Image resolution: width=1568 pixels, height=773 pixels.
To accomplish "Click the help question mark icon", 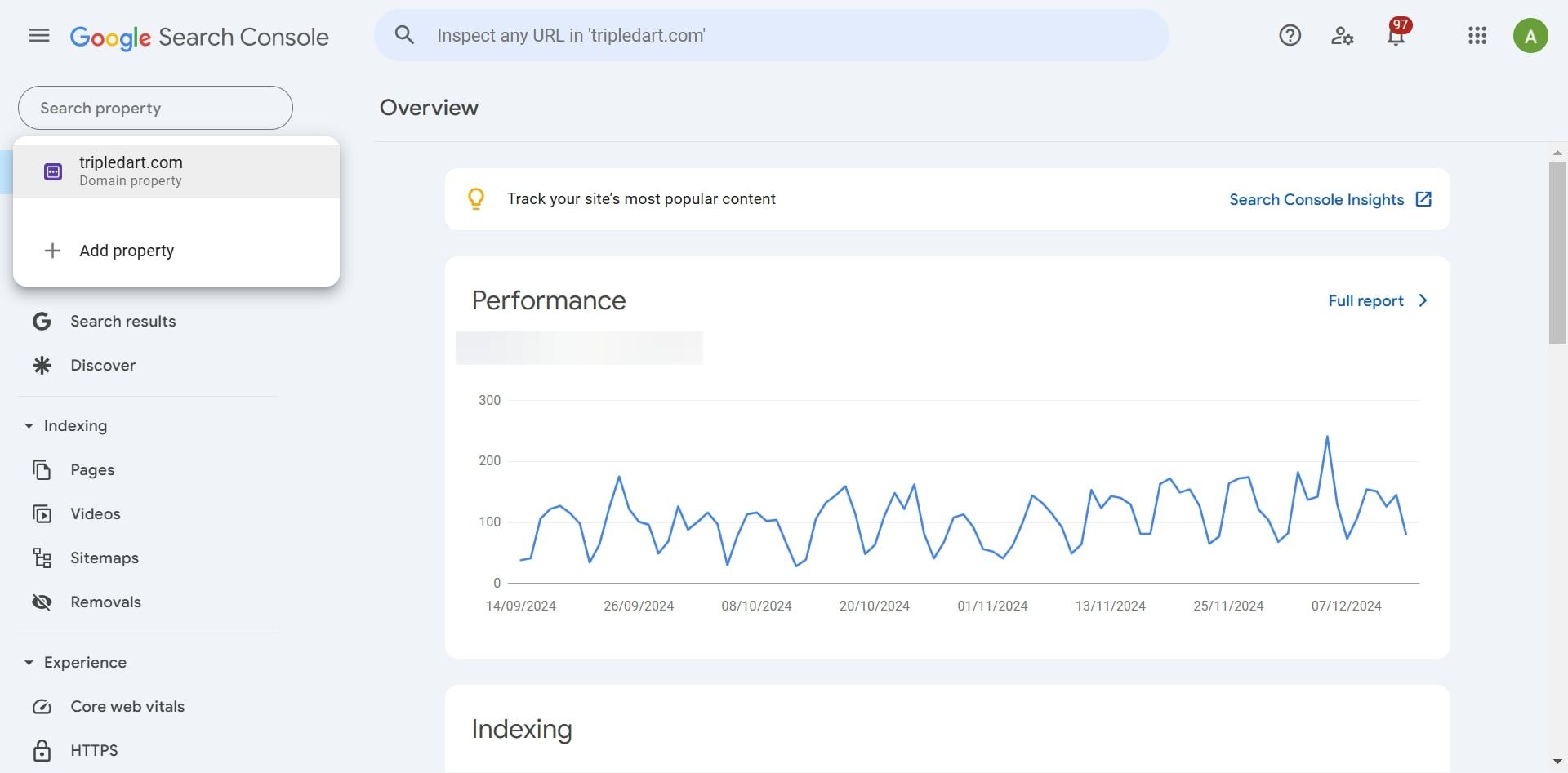I will pos(1290,36).
